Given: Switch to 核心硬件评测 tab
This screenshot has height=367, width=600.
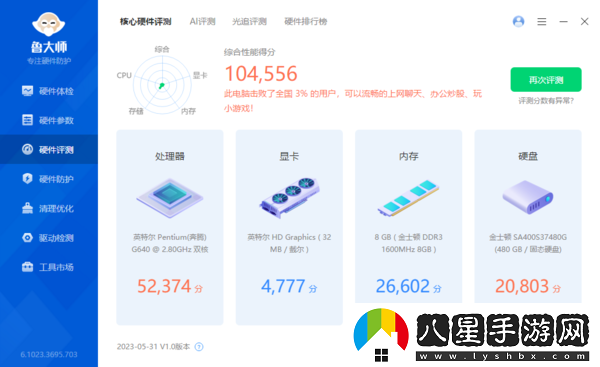Looking at the screenshot, I should pos(145,21).
